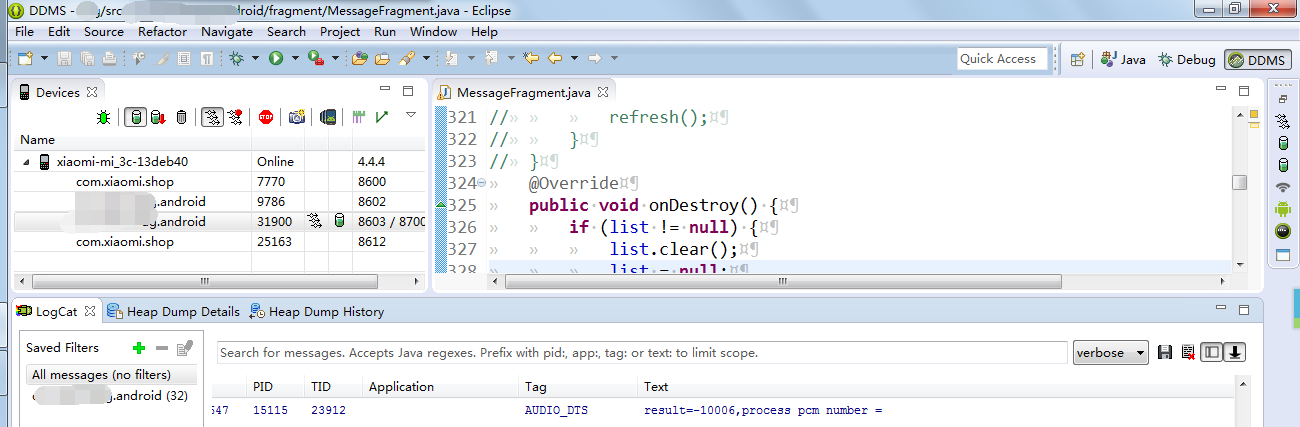Click the Search flashlight toolbar icon
1300x427 pixels.
(405, 59)
